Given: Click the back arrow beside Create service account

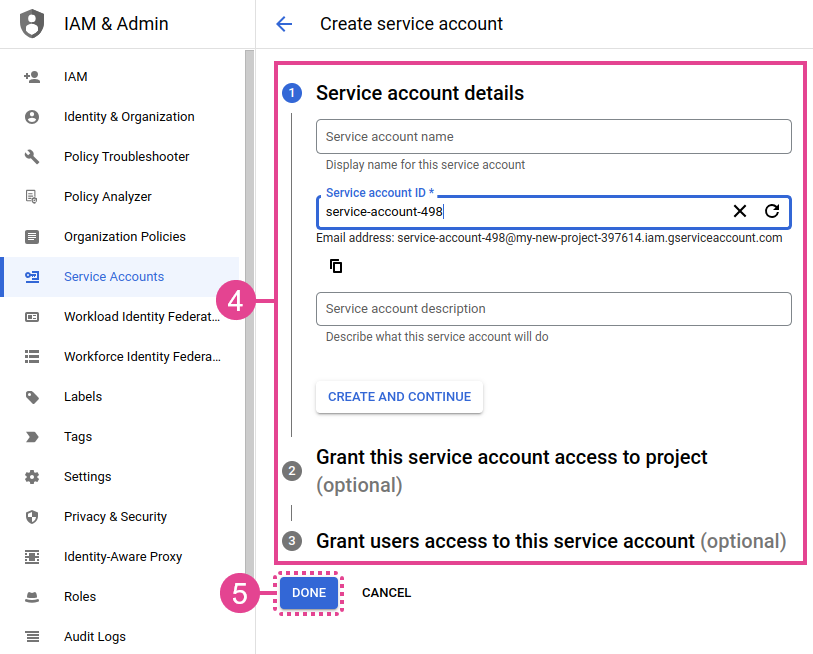Looking at the screenshot, I should tap(284, 24).
